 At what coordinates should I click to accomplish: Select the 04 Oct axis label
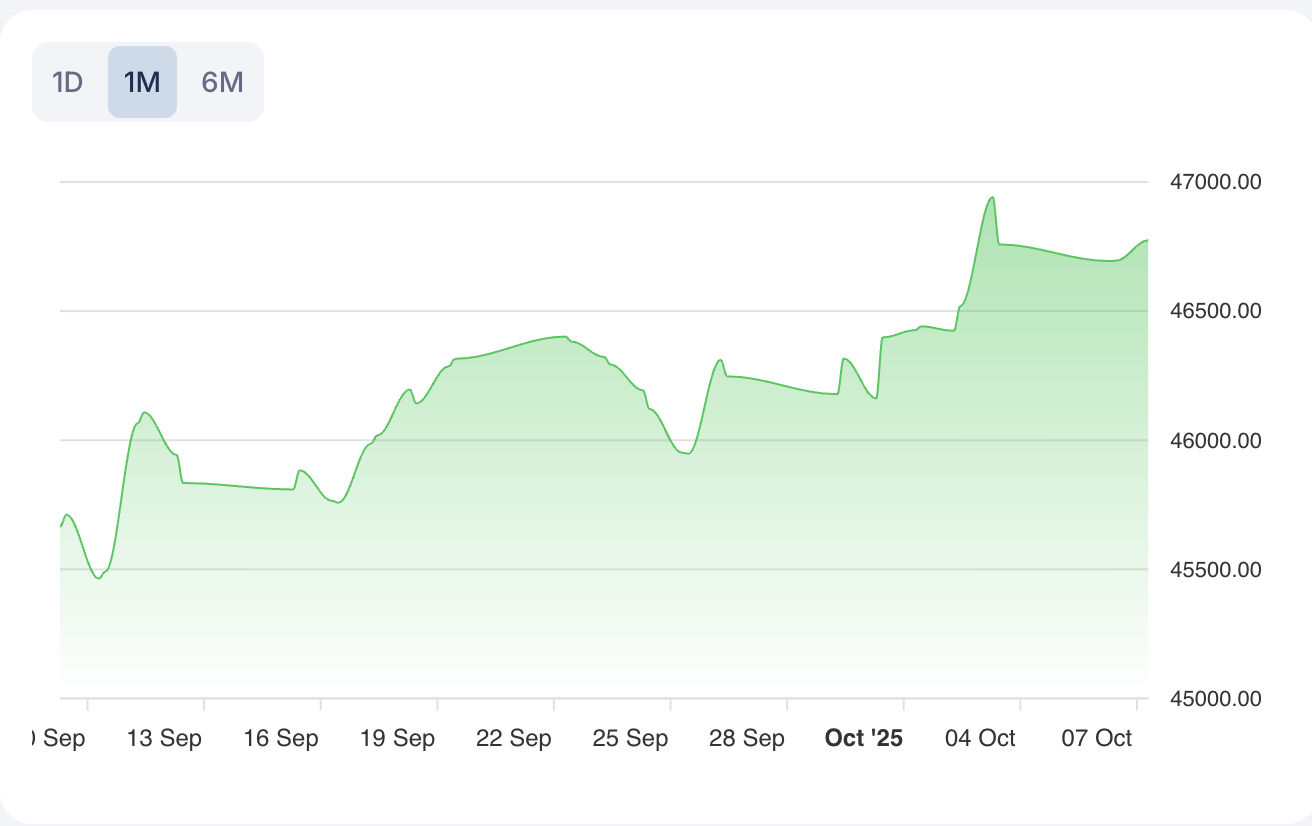pos(980,738)
